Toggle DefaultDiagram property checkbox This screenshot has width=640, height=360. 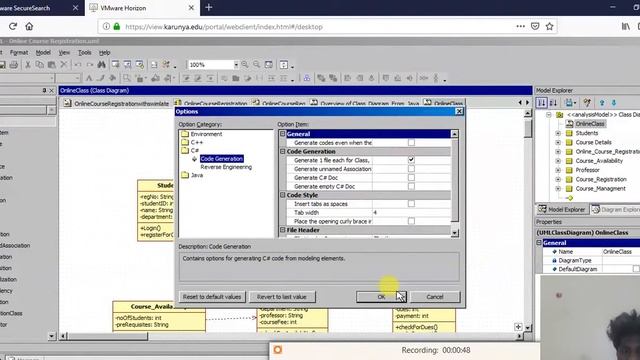click(x=636, y=269)
